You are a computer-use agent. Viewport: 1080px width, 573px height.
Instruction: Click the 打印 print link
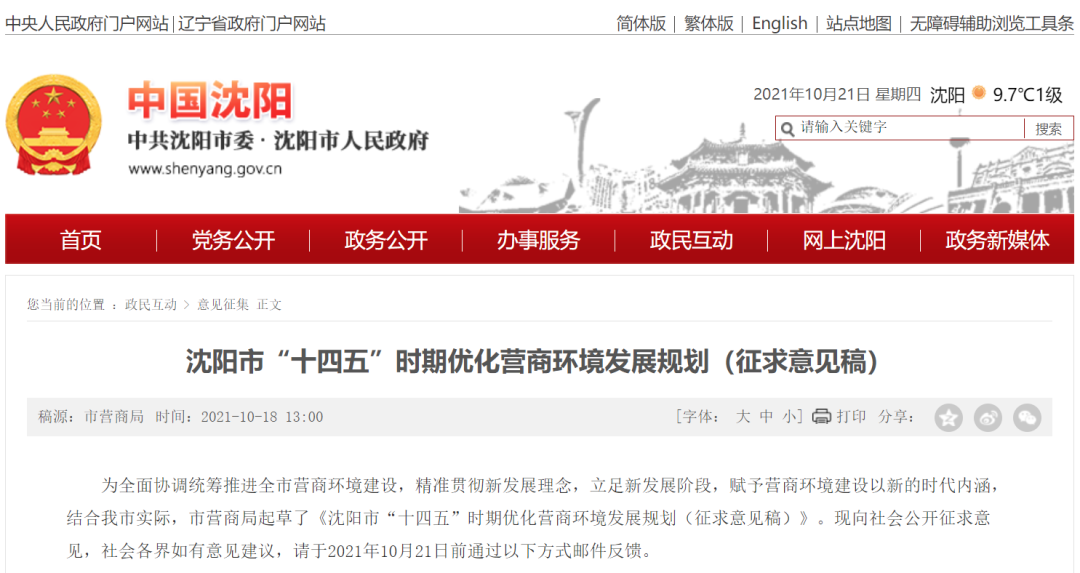851,417
